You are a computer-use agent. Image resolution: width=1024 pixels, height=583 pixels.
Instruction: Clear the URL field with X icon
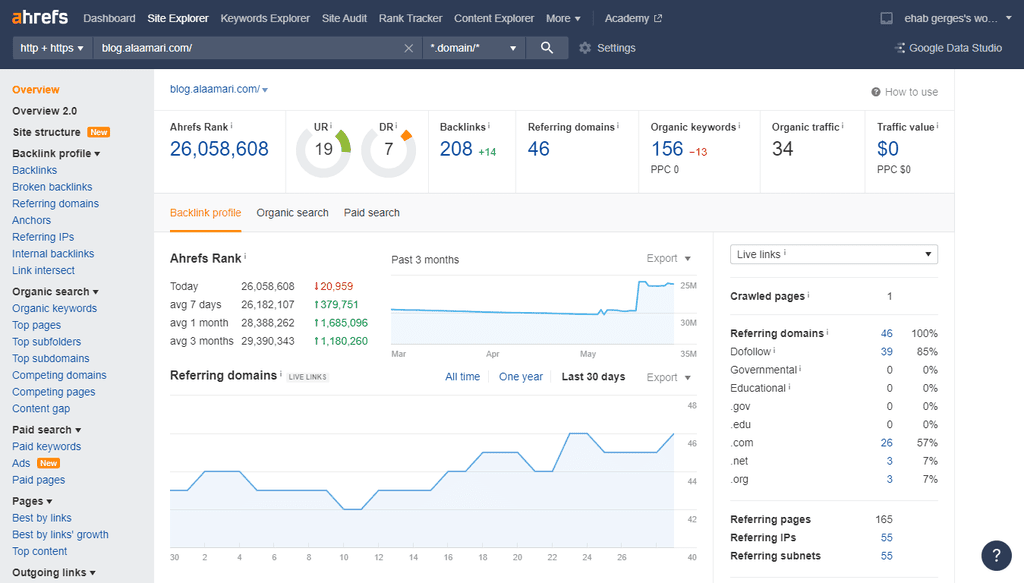409,48
